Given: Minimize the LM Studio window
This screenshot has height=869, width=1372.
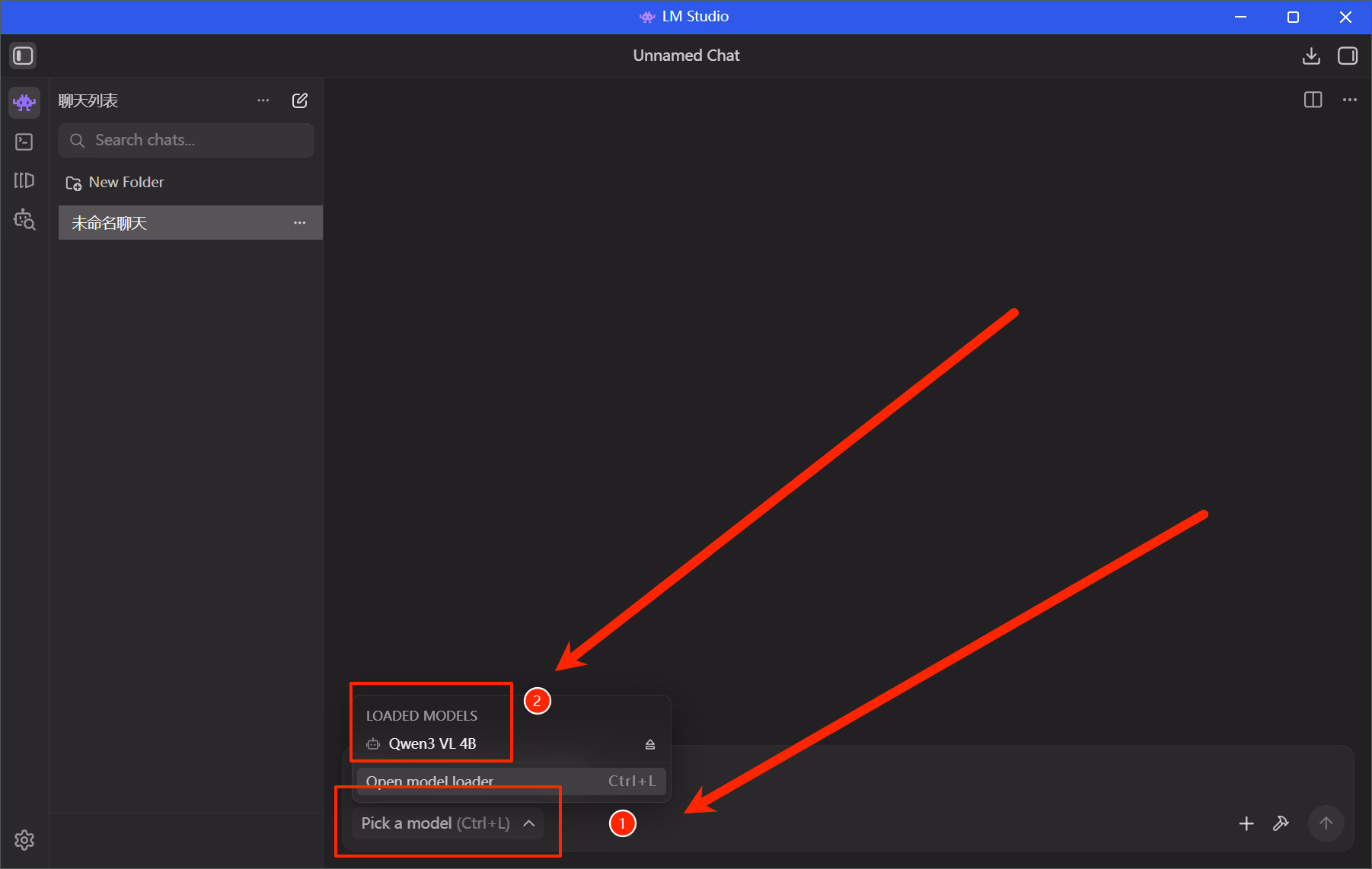Looking at the screenshot, I should (x=1240, y=17).
